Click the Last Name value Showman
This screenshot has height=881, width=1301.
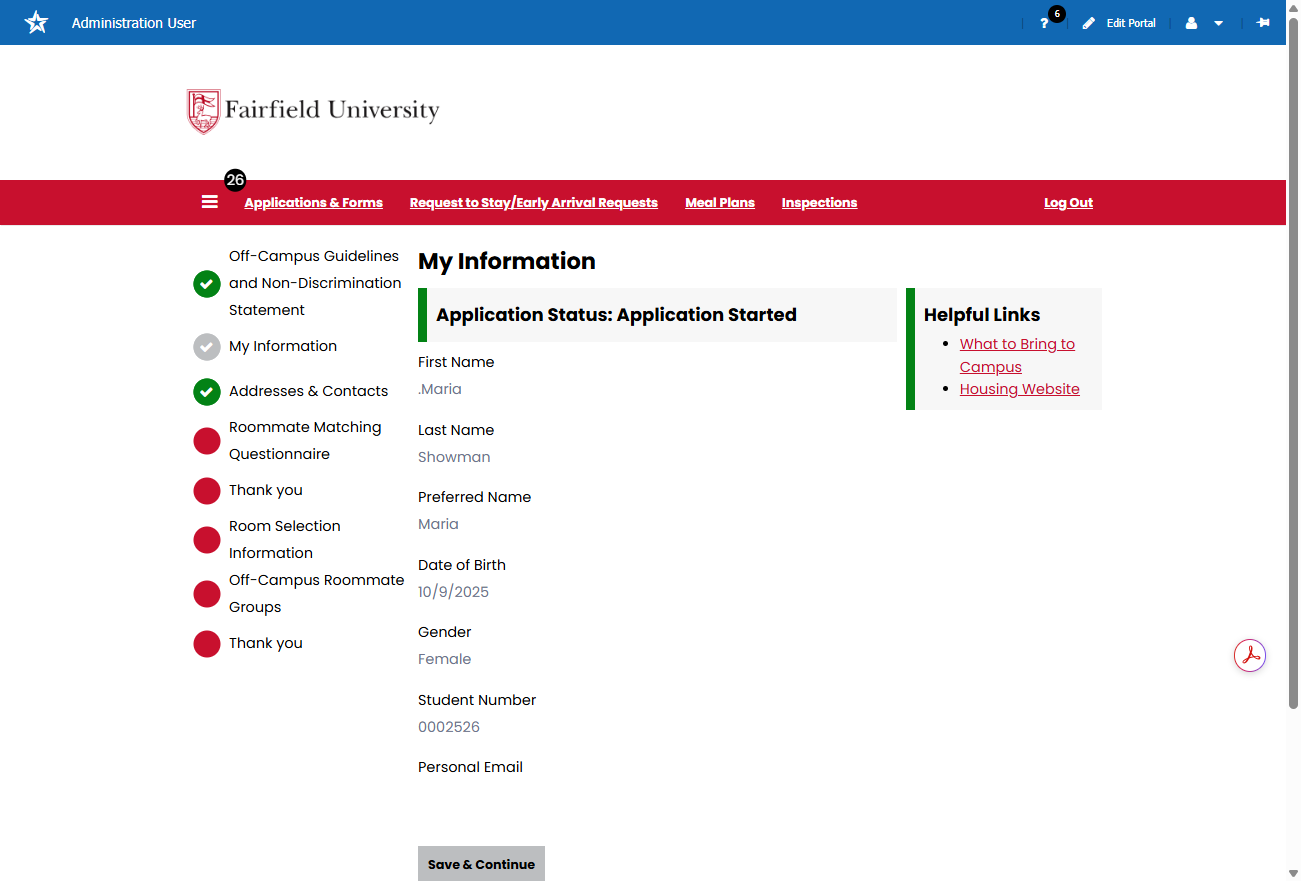coord(454,457)
